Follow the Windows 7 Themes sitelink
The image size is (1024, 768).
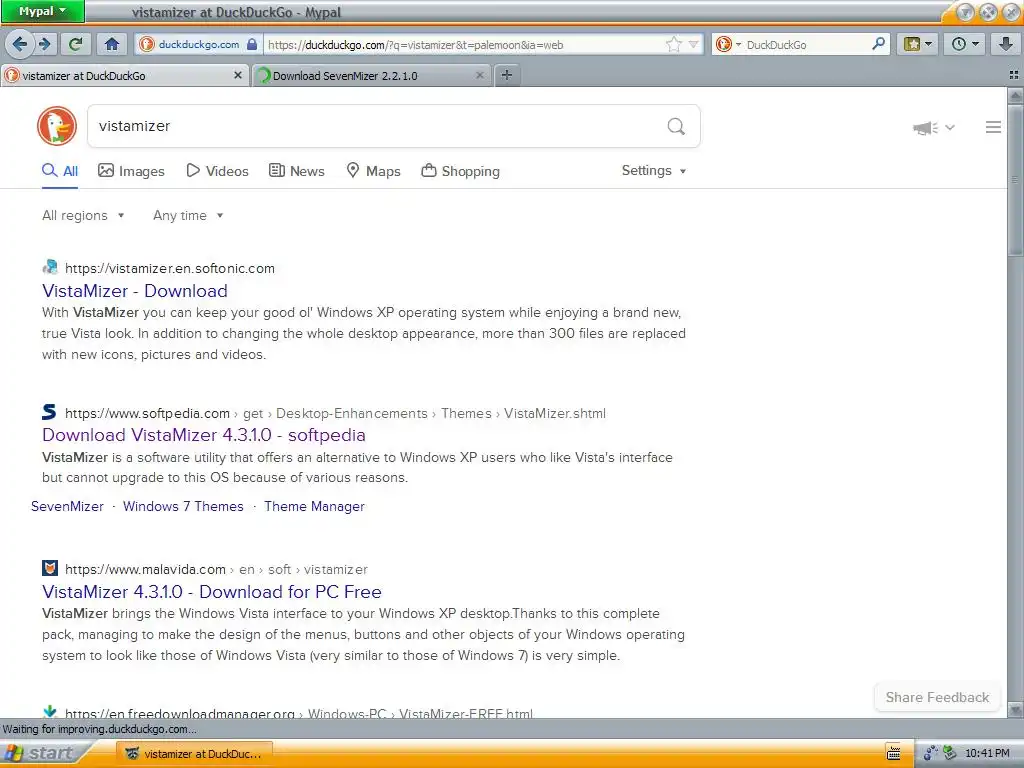tap(184, 507)
